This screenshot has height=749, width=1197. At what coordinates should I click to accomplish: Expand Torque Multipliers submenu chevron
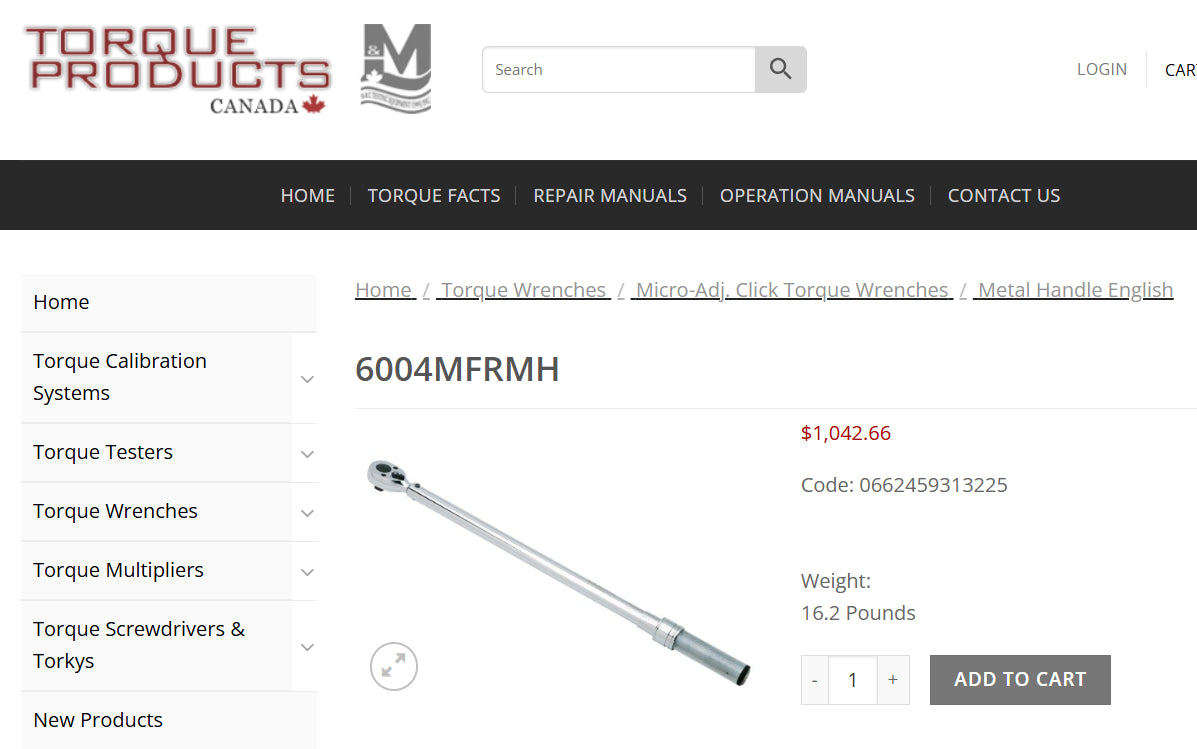307,572
